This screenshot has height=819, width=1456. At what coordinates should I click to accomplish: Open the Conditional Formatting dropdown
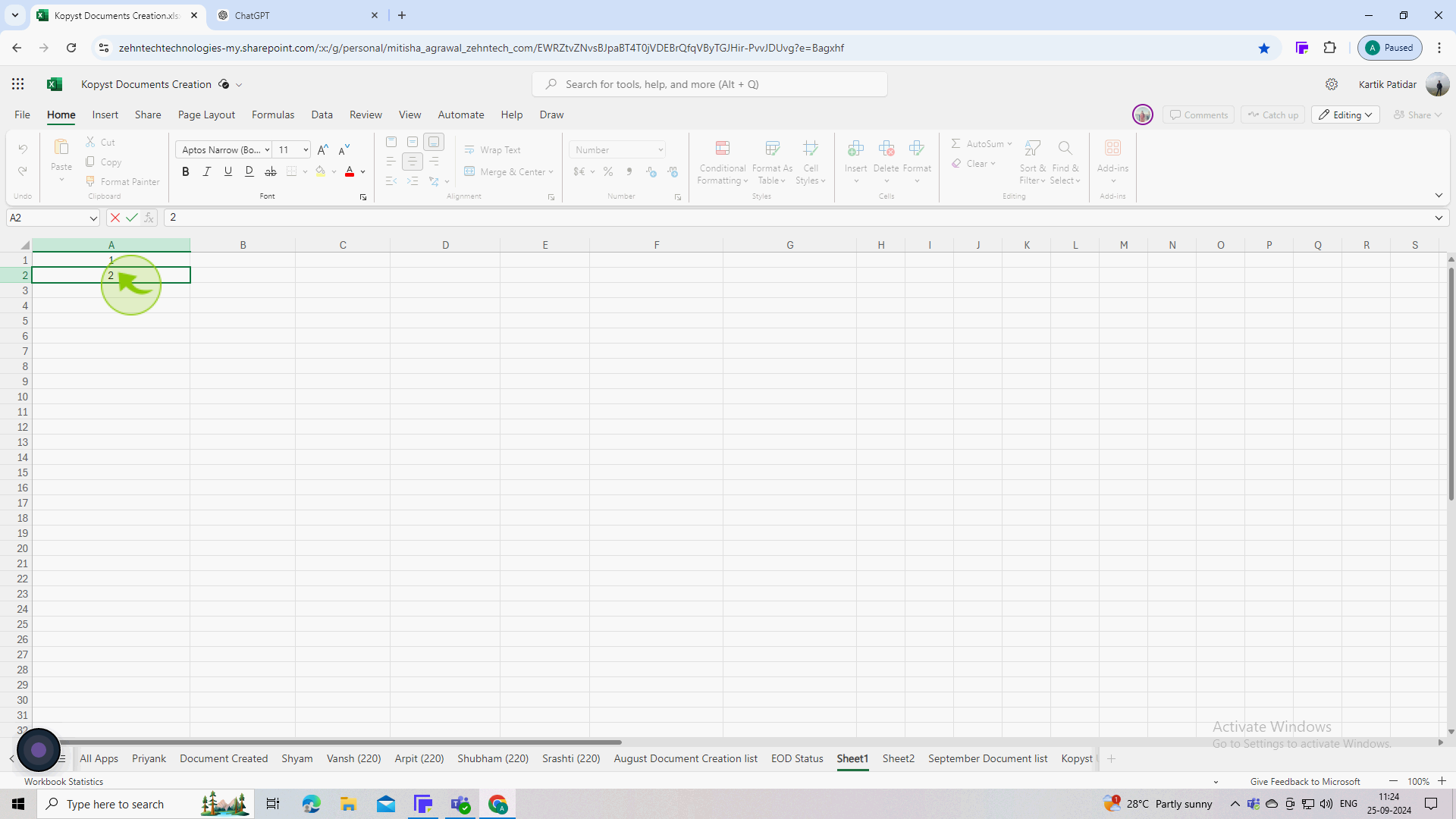pos(723,162)
